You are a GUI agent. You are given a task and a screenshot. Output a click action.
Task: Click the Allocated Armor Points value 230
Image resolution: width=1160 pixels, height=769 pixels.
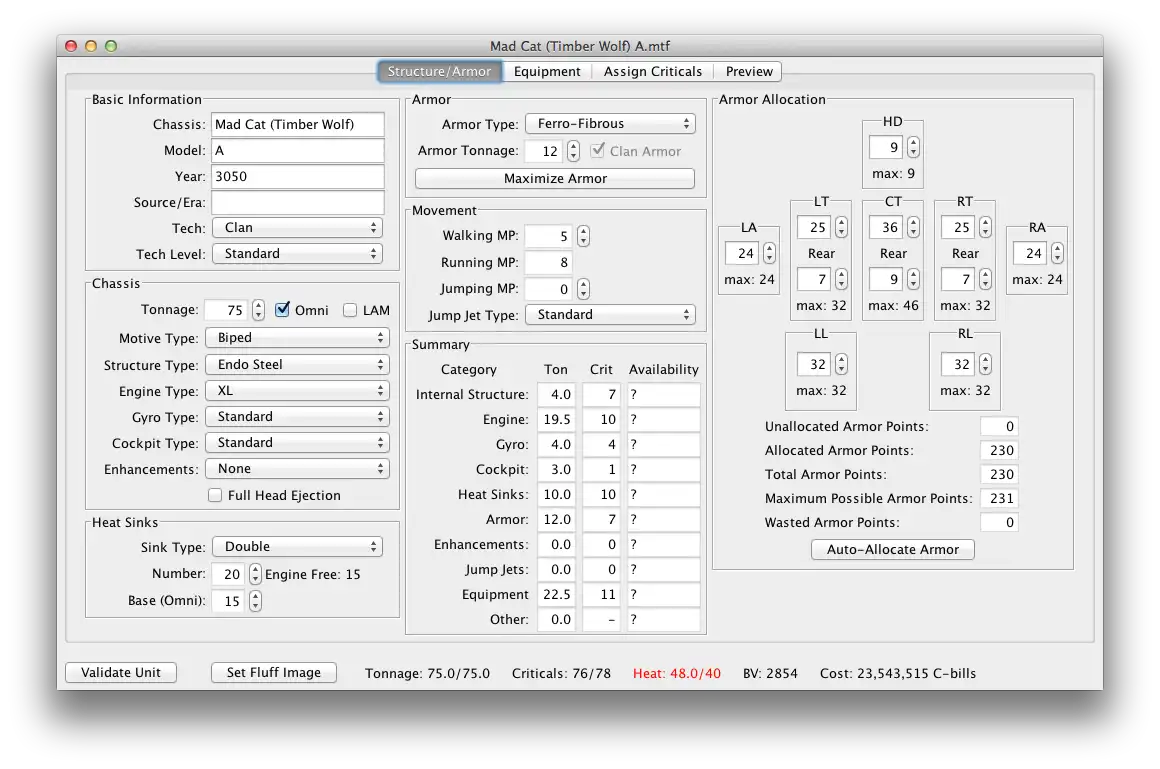point(999,450)
